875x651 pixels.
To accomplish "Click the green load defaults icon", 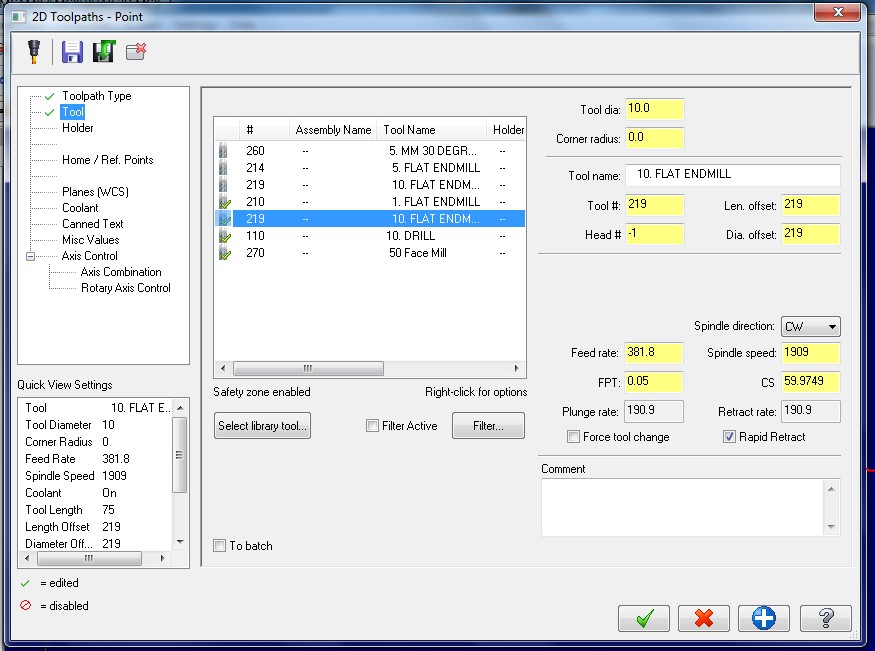I will pyautogui.click(x=104, y=51).
